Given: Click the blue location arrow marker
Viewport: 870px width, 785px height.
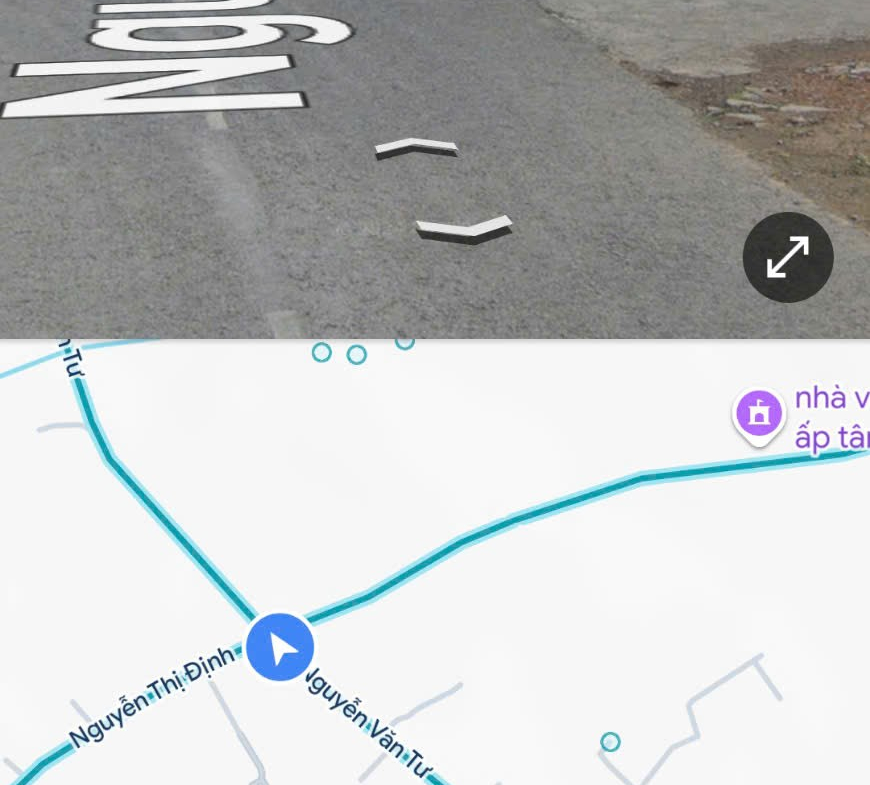Looking at the screenshot, I should point(280,647).
